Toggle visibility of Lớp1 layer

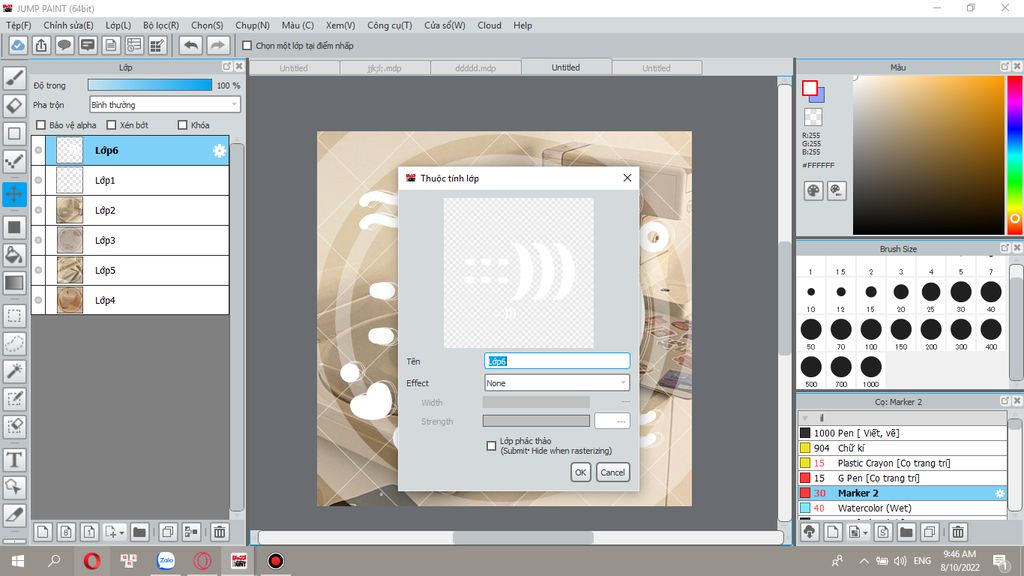tap(39, 180)
